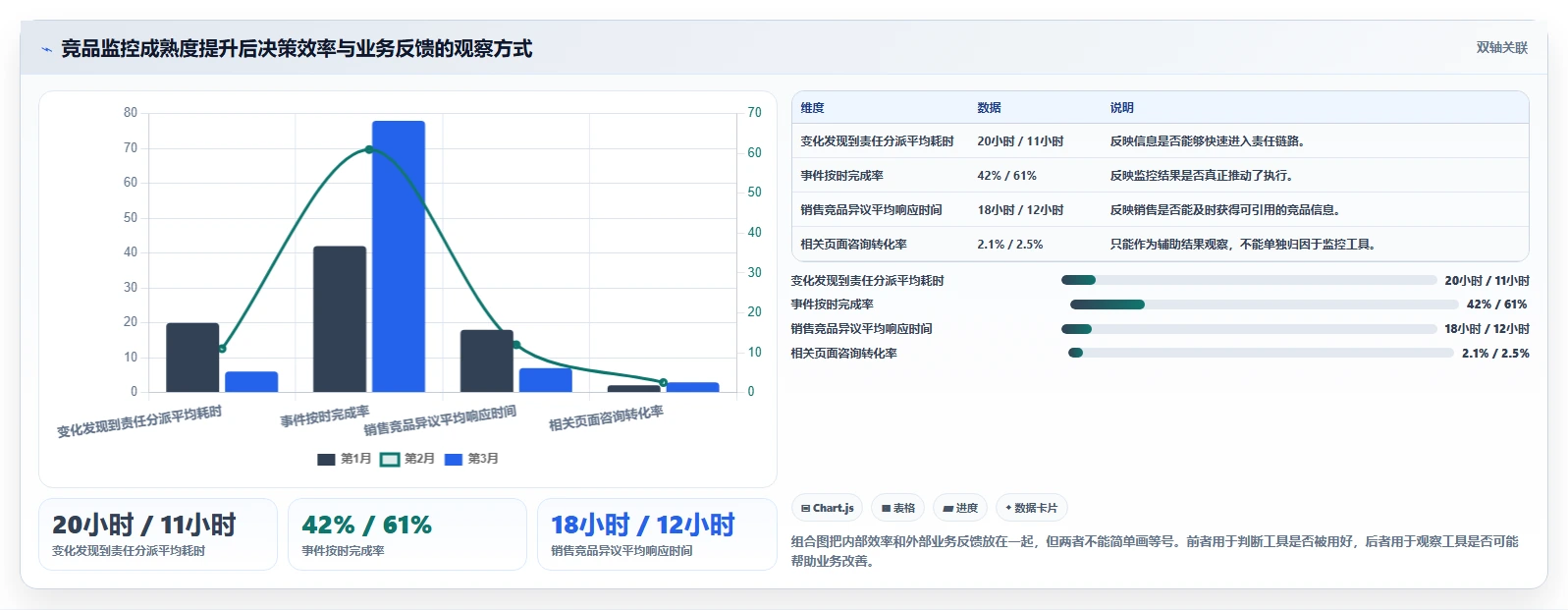Click the progress bar for 变化发现到责任分派平均耗时
The height and width of the screenshot is (610, 1568).
tap(1249, 280)
